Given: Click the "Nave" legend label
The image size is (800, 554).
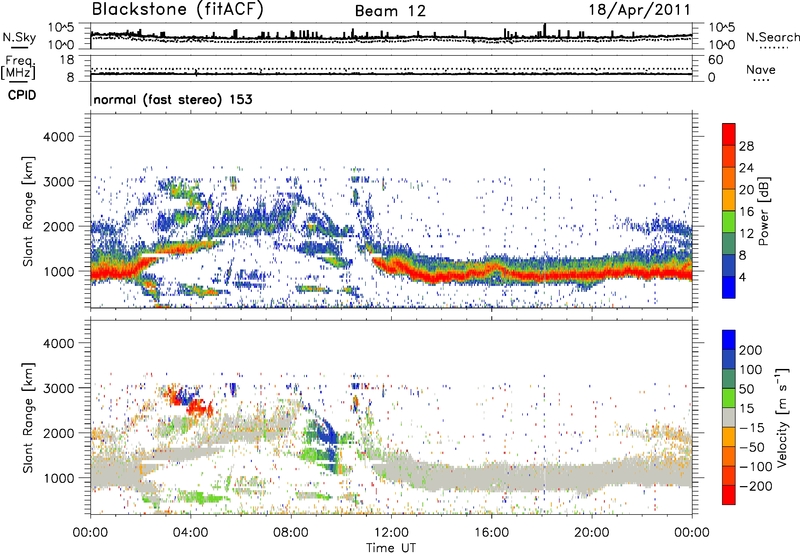Looking at the screenshot, I should click(761, 70).
